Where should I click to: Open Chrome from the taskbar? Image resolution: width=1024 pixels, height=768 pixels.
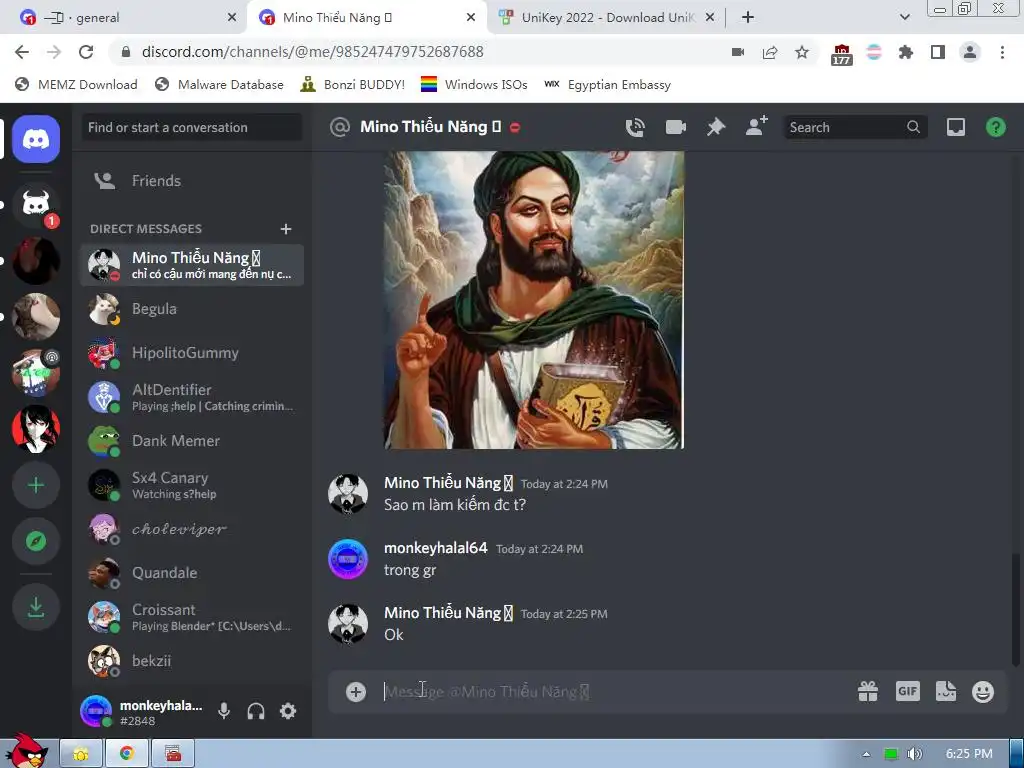127,754
